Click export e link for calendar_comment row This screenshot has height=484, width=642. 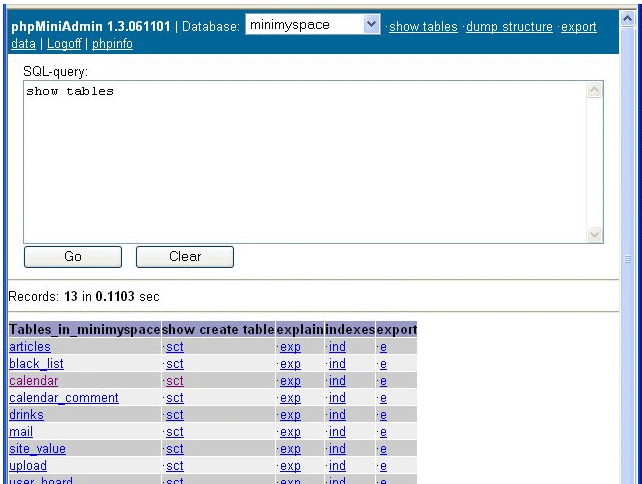(x=383, y=398)
